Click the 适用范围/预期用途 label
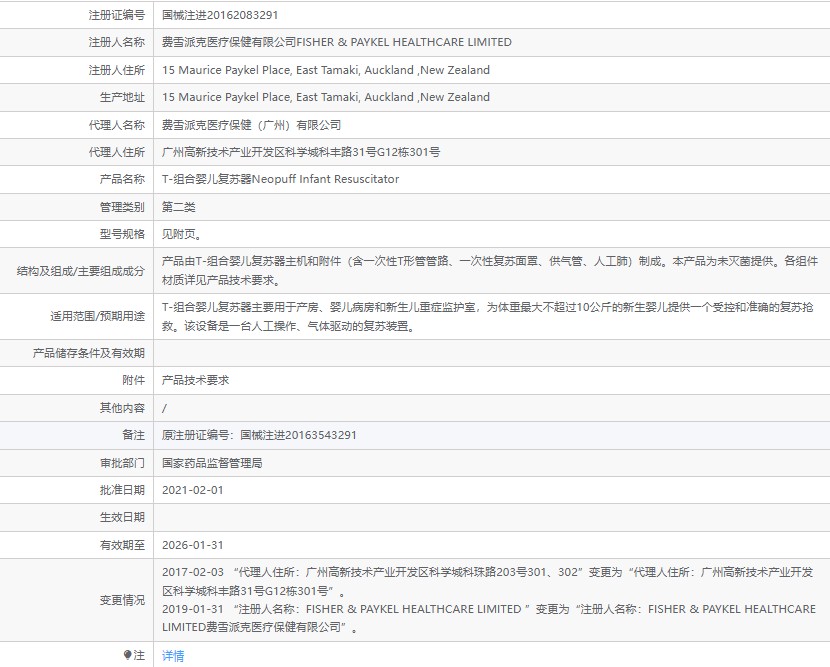Image resolution: width=830 pixels, height=667 pixels. click(97, 317)
